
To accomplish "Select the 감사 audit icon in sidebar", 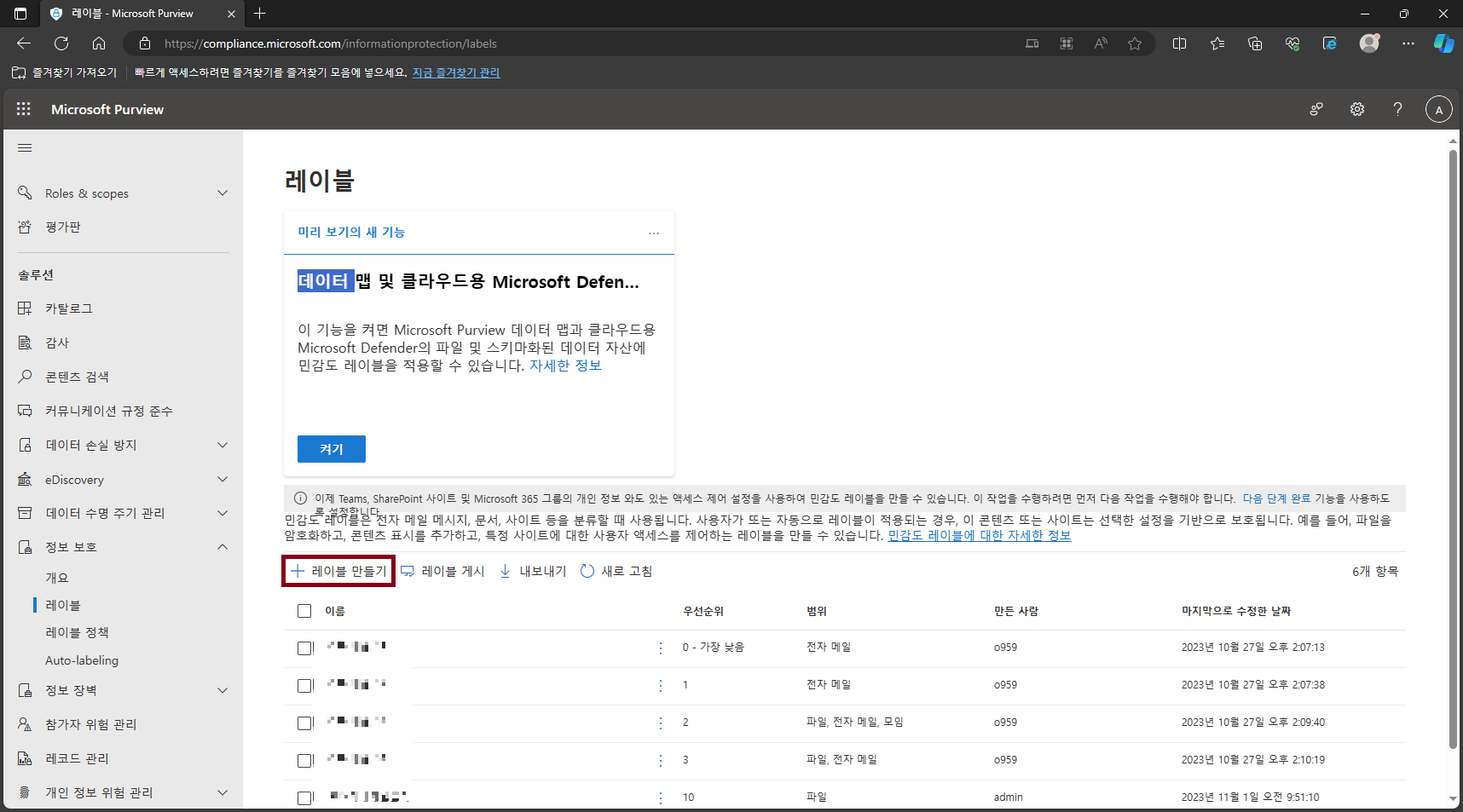I will tap(26, 343).
